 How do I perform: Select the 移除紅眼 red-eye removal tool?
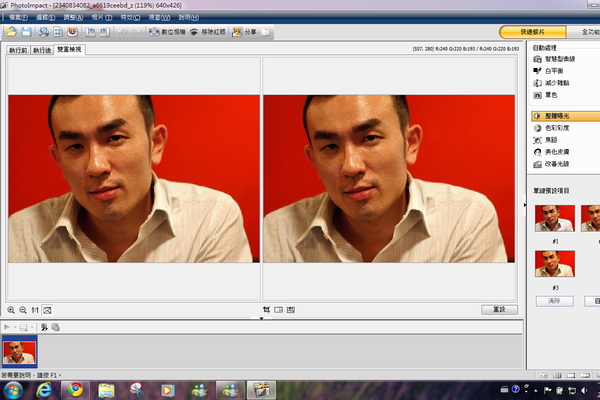coord(208,32)
